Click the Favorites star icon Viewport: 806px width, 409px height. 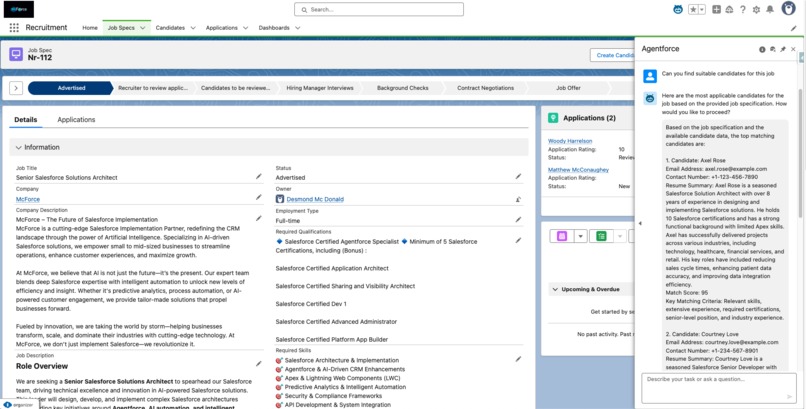[x=693, y=9]
